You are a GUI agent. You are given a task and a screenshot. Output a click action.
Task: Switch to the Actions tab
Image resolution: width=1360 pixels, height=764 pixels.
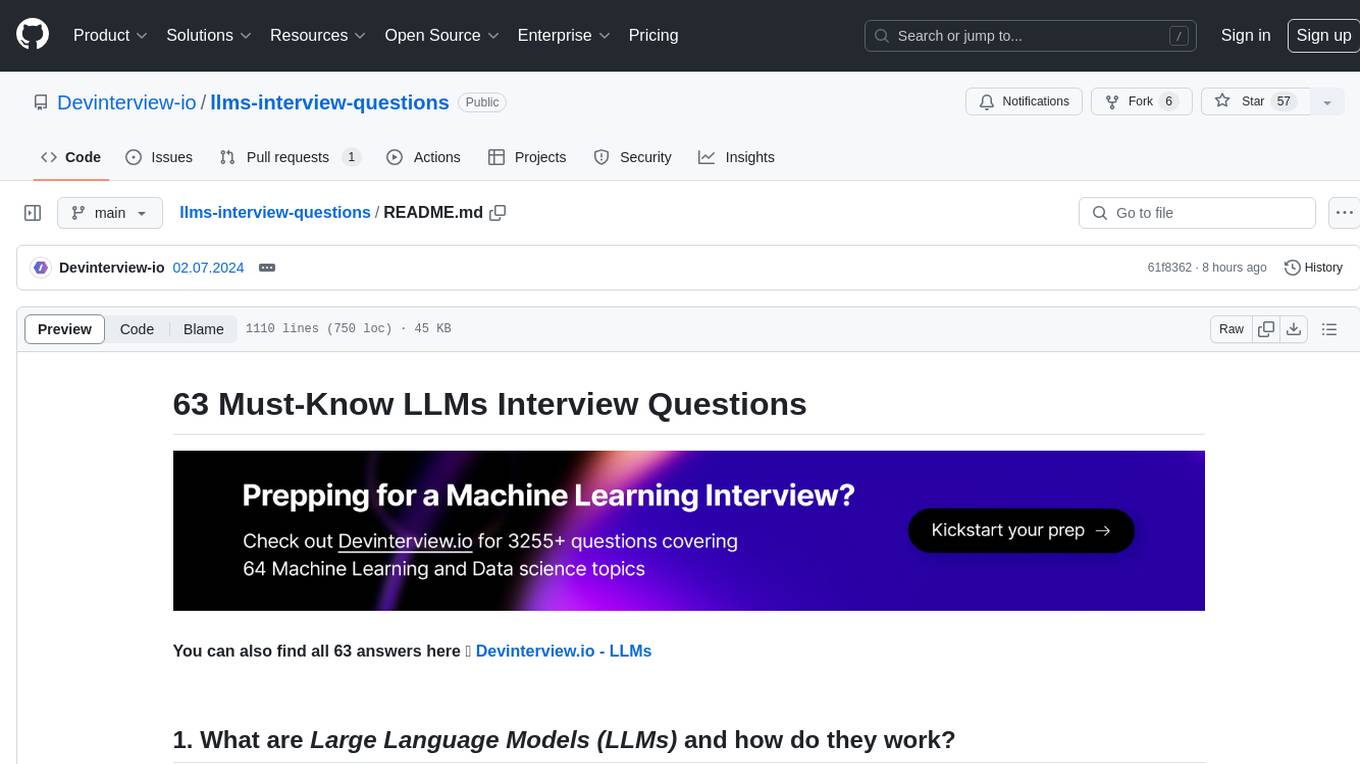pos(423,157)
